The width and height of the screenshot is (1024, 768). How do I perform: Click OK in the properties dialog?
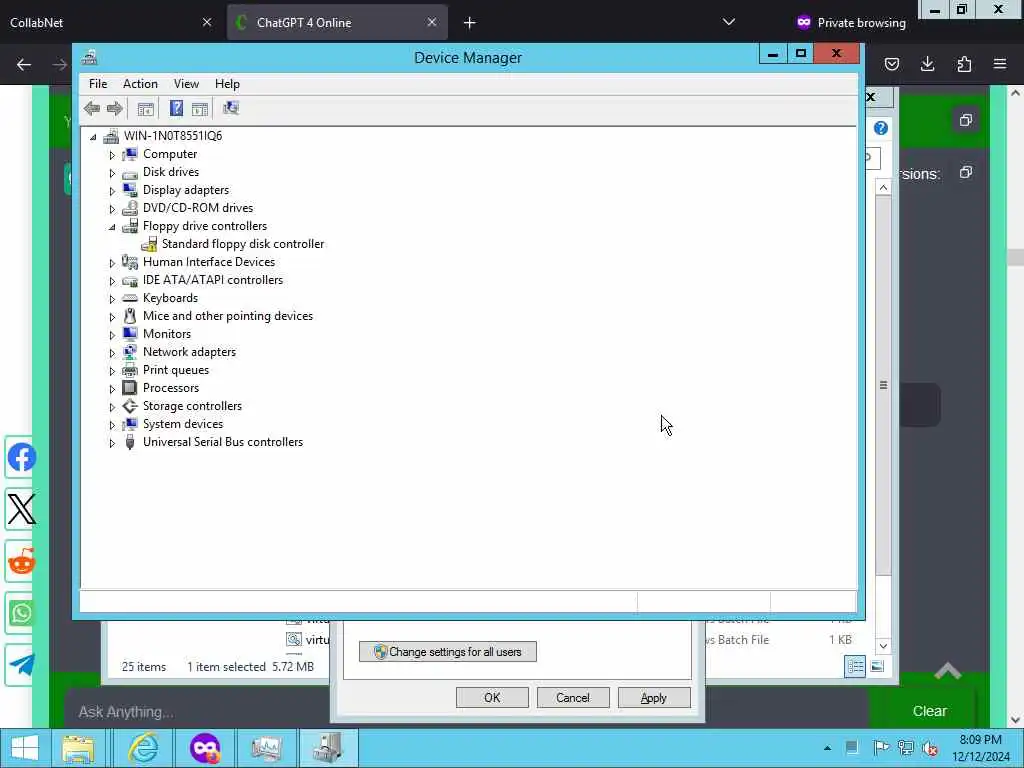pyautogui.click(x=492, y=697)
